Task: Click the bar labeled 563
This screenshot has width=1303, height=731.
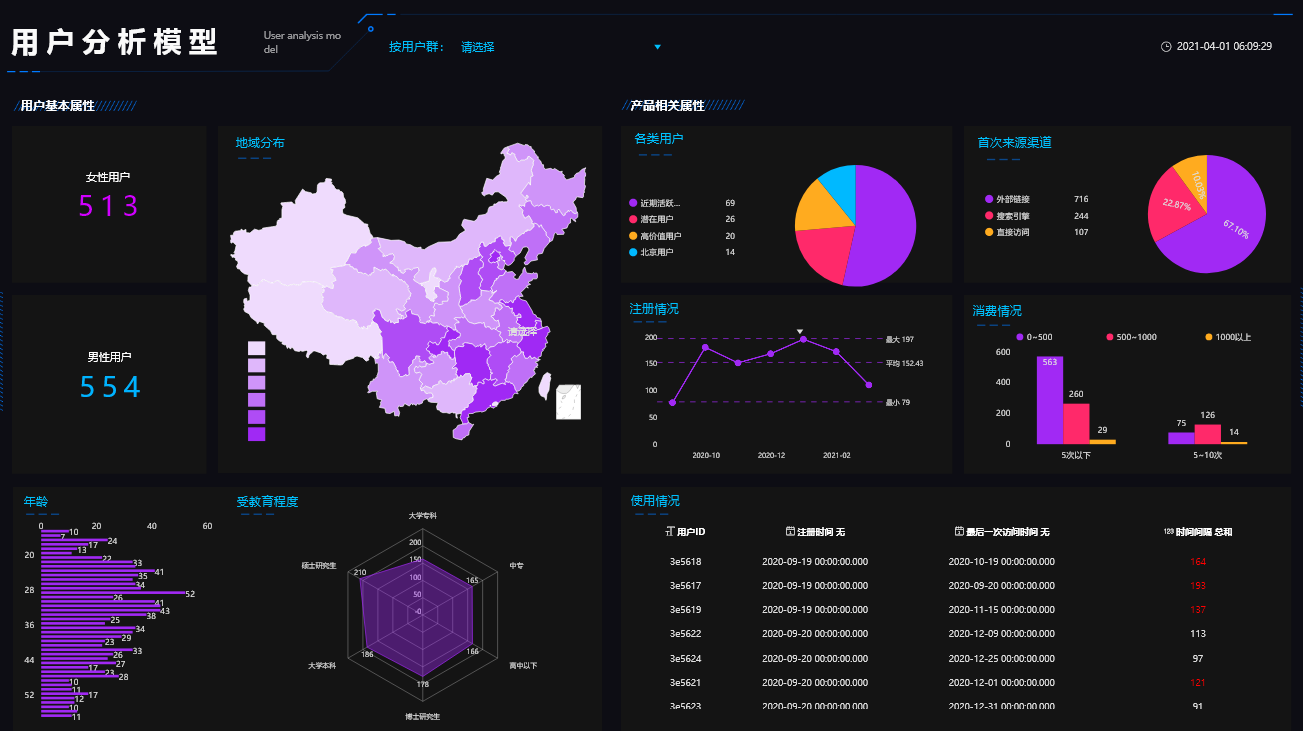Action: [1049, 400]
